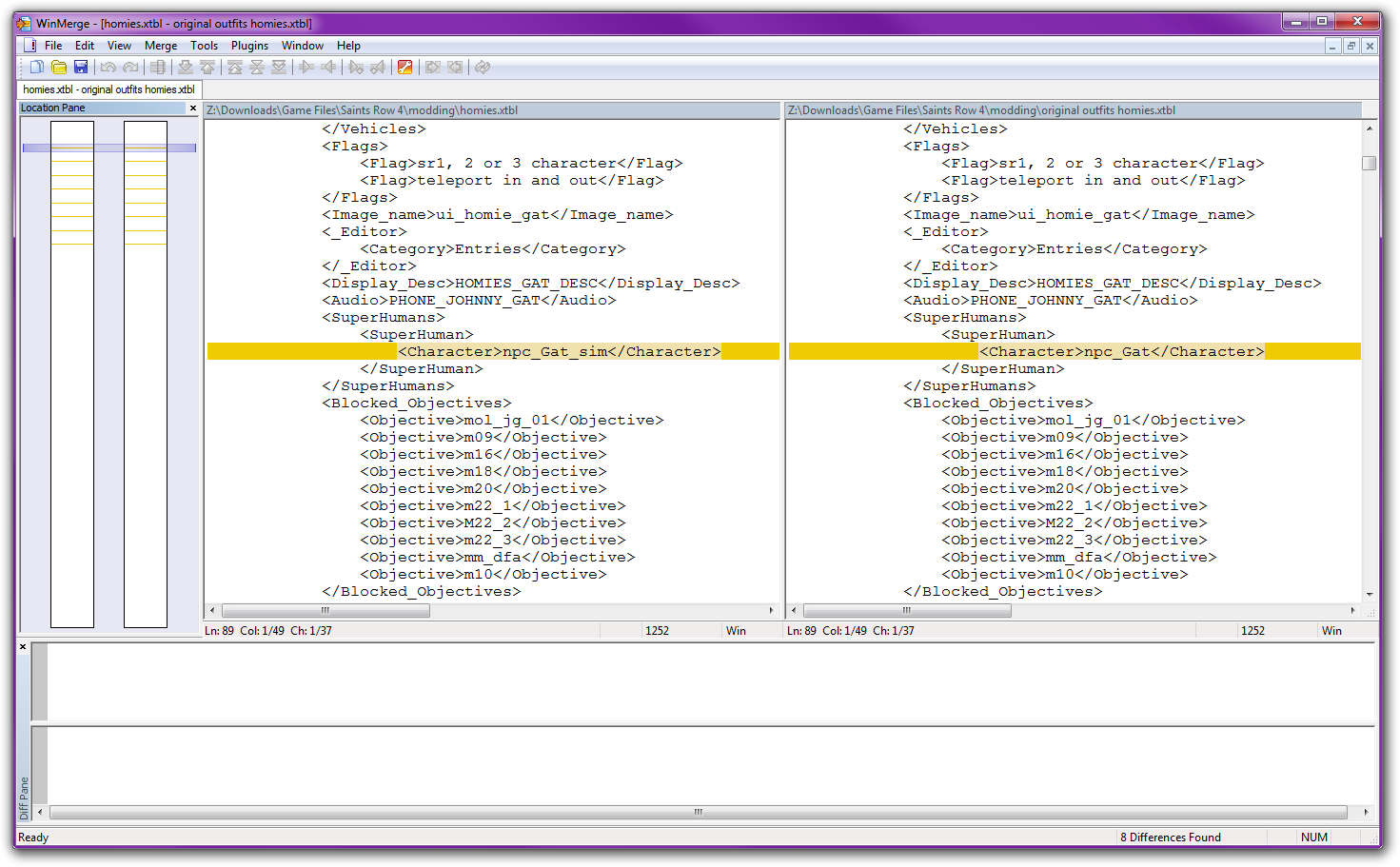Viewport: 1400px width, 867px height.
Task: Restore the inner document window
Action: [x=1351, y=46]
